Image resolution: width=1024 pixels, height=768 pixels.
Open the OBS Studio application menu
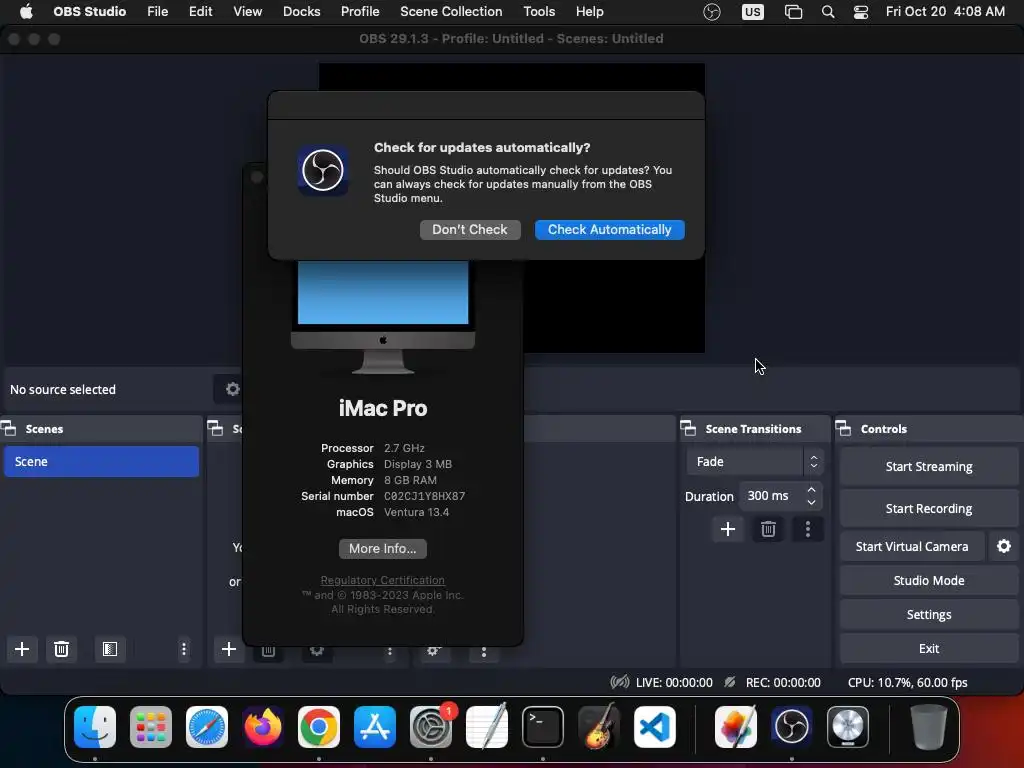coord(89,11)
